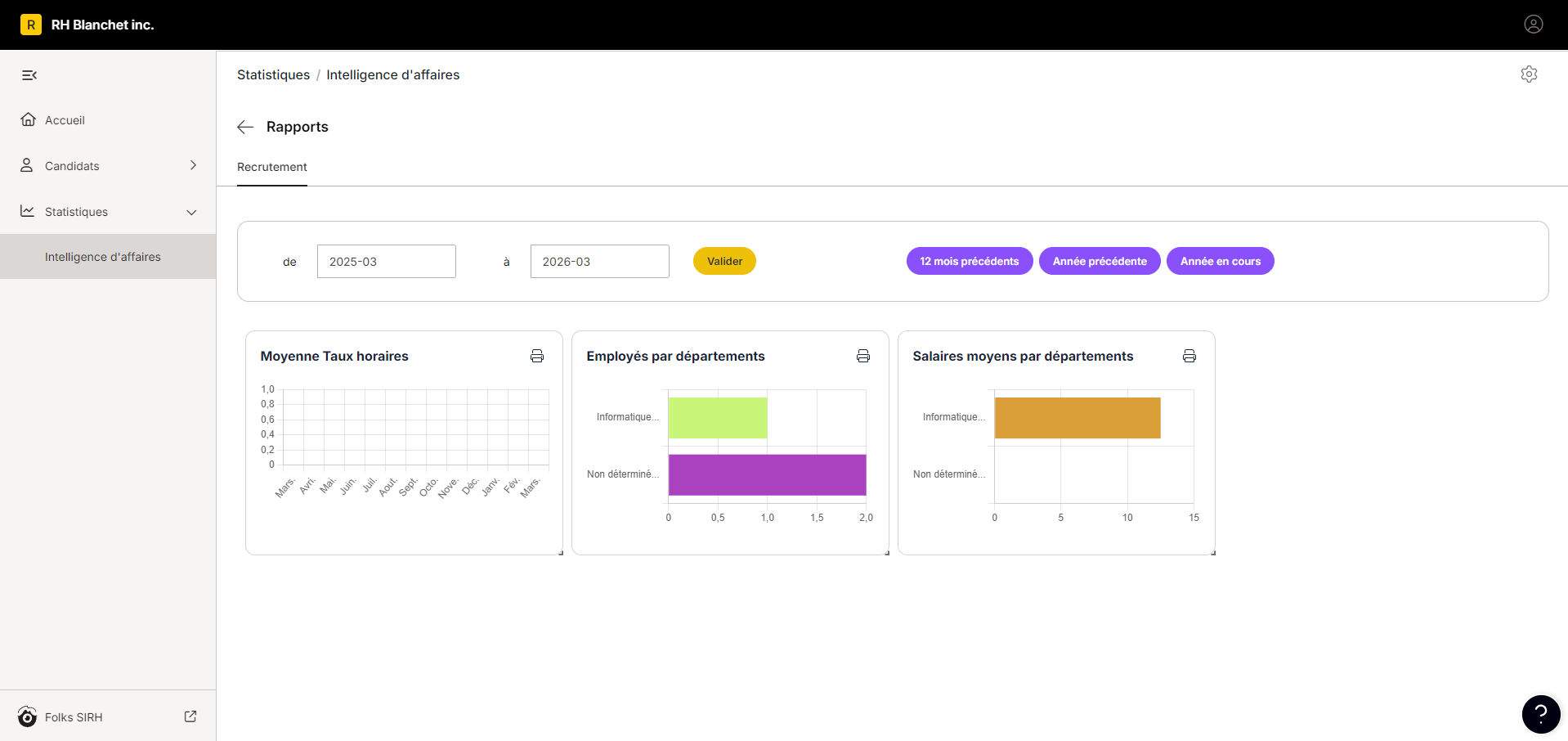This screenshot has height=741, width=1568.
Task: Open the user profile icon
Action: point(1534,25)
